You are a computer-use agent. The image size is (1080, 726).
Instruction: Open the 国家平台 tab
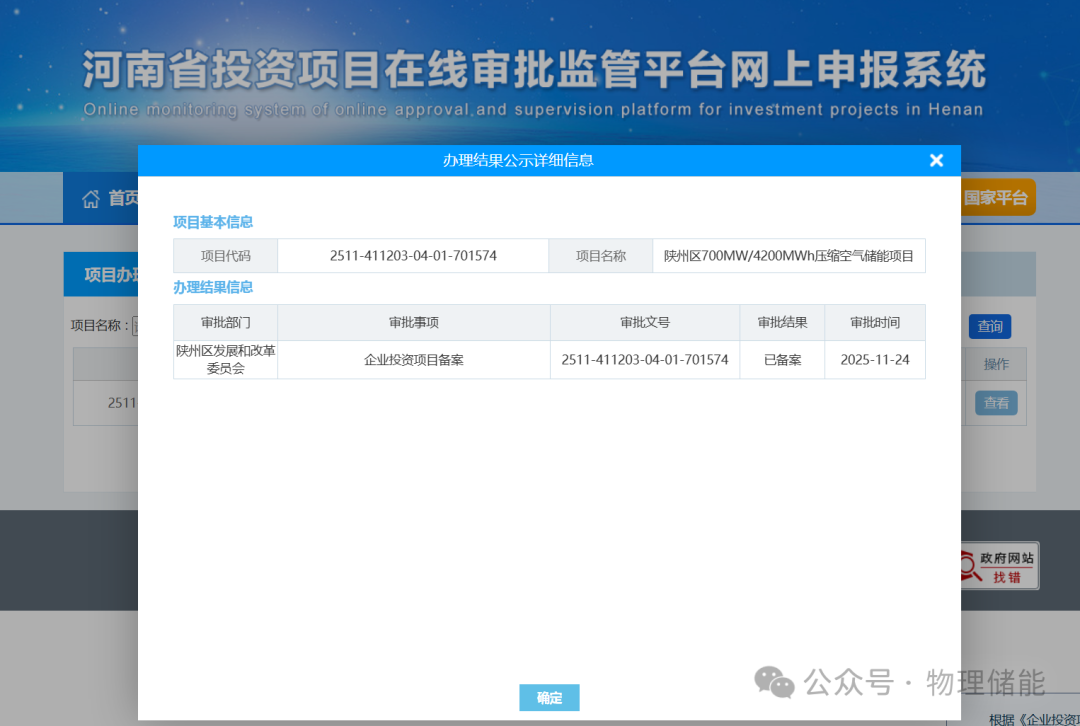[x=996, y=198]
